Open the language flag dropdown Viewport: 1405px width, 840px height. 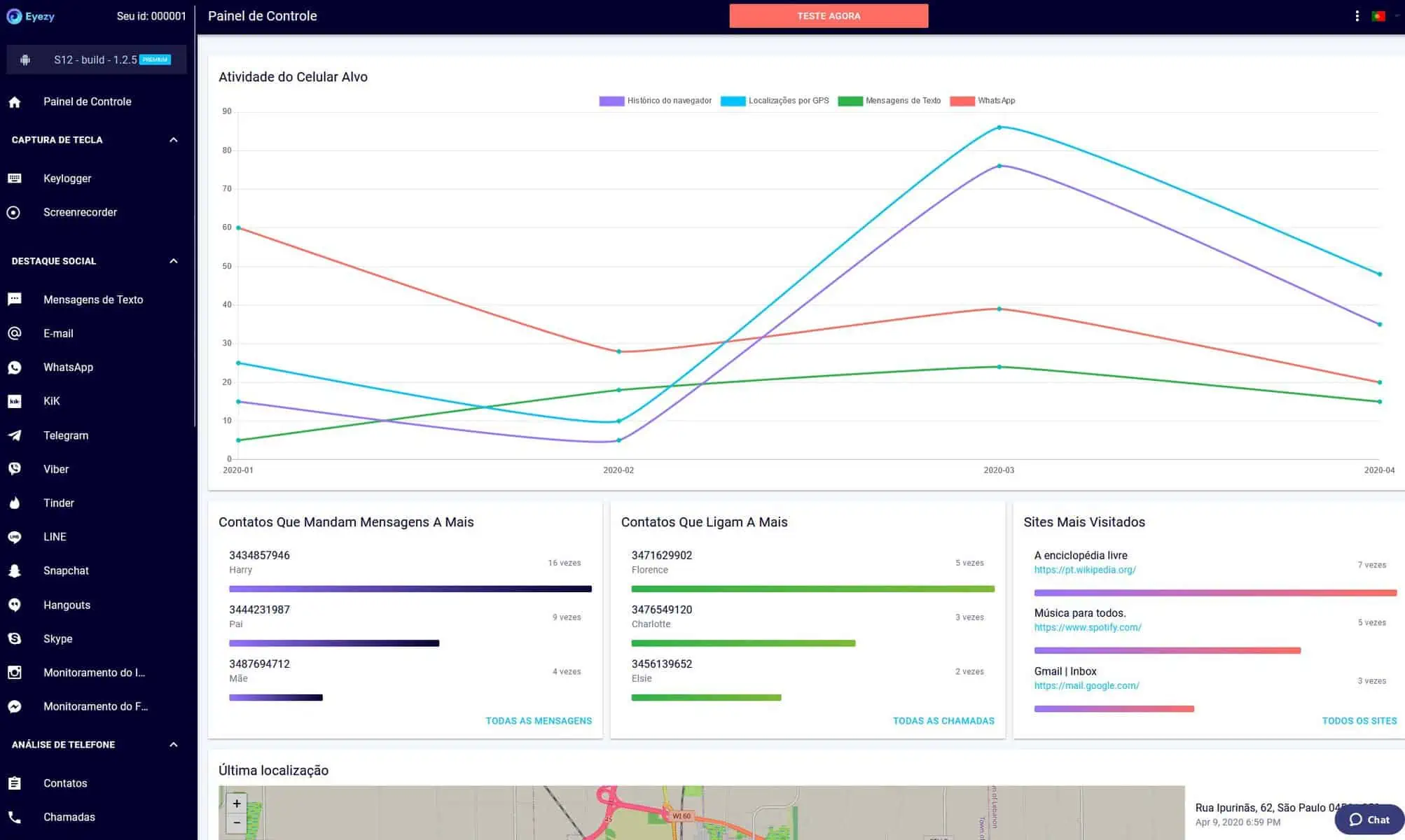pos(1378,15)
